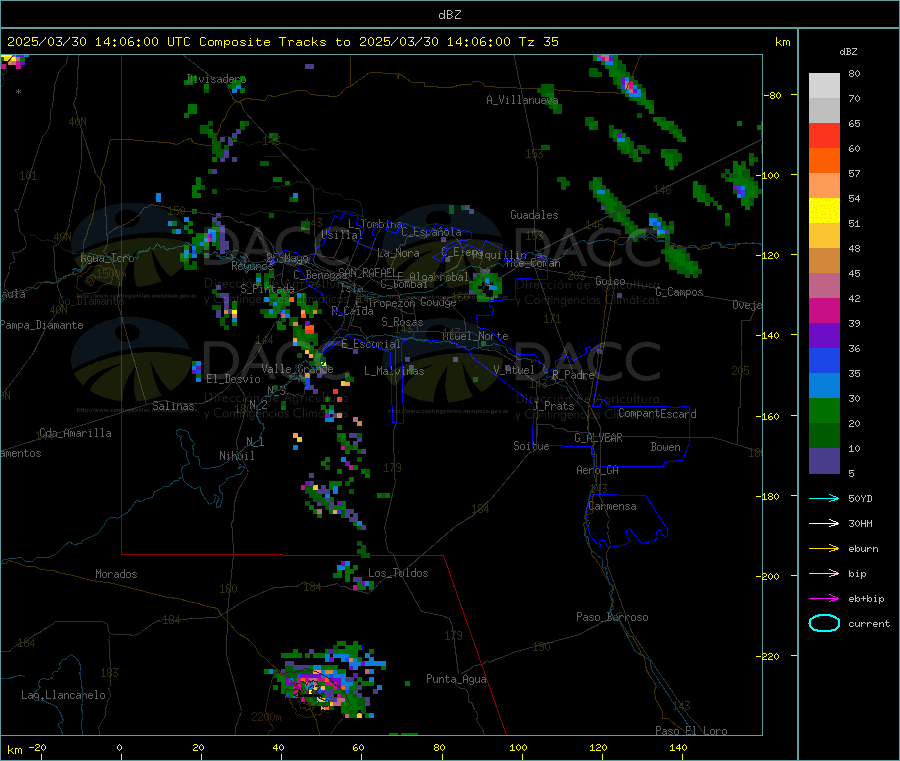Click the Aero_GA label
Screen dimensions: 900x761
(x=597, y=470)
